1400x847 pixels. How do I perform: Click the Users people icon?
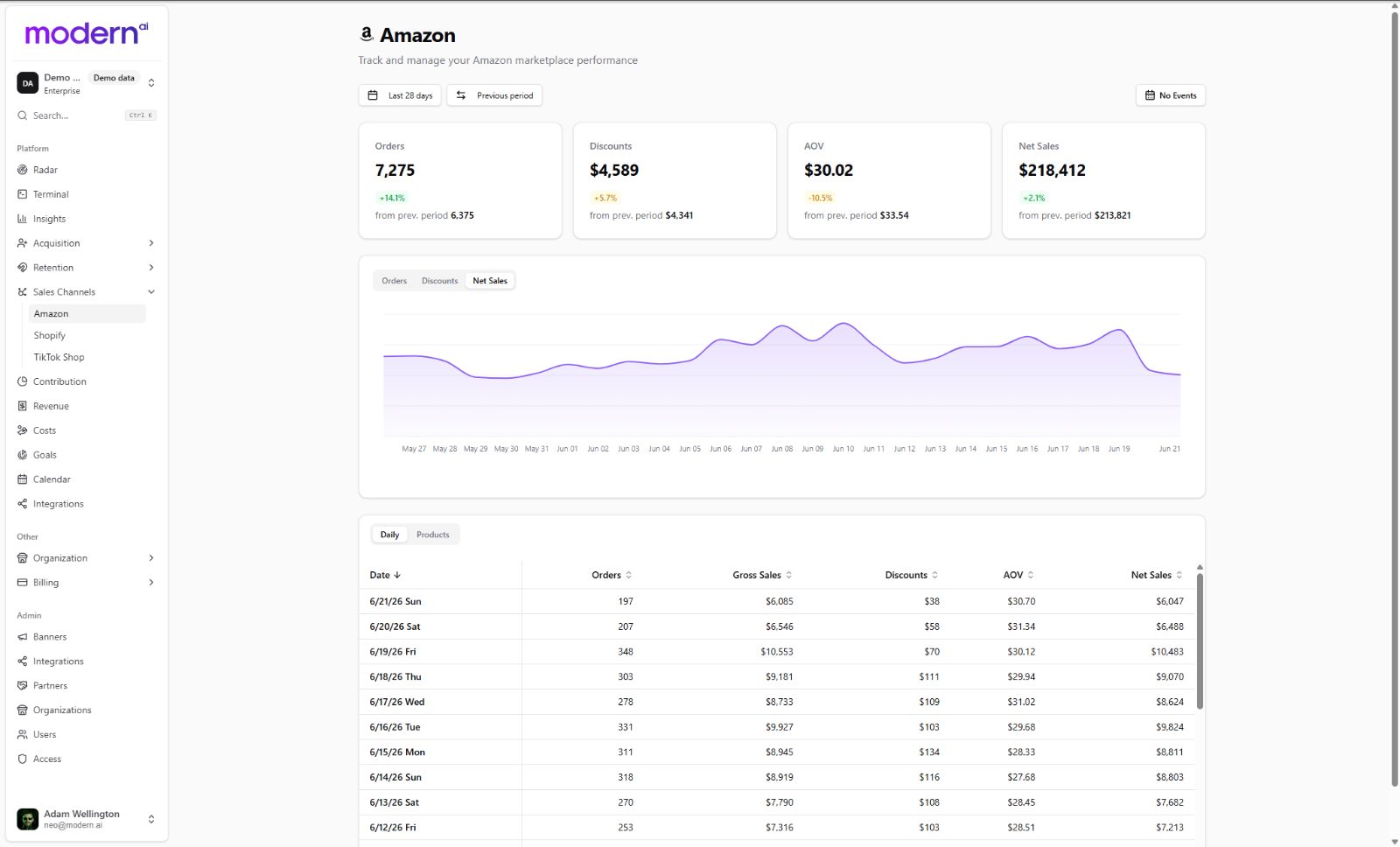(23, 735)
